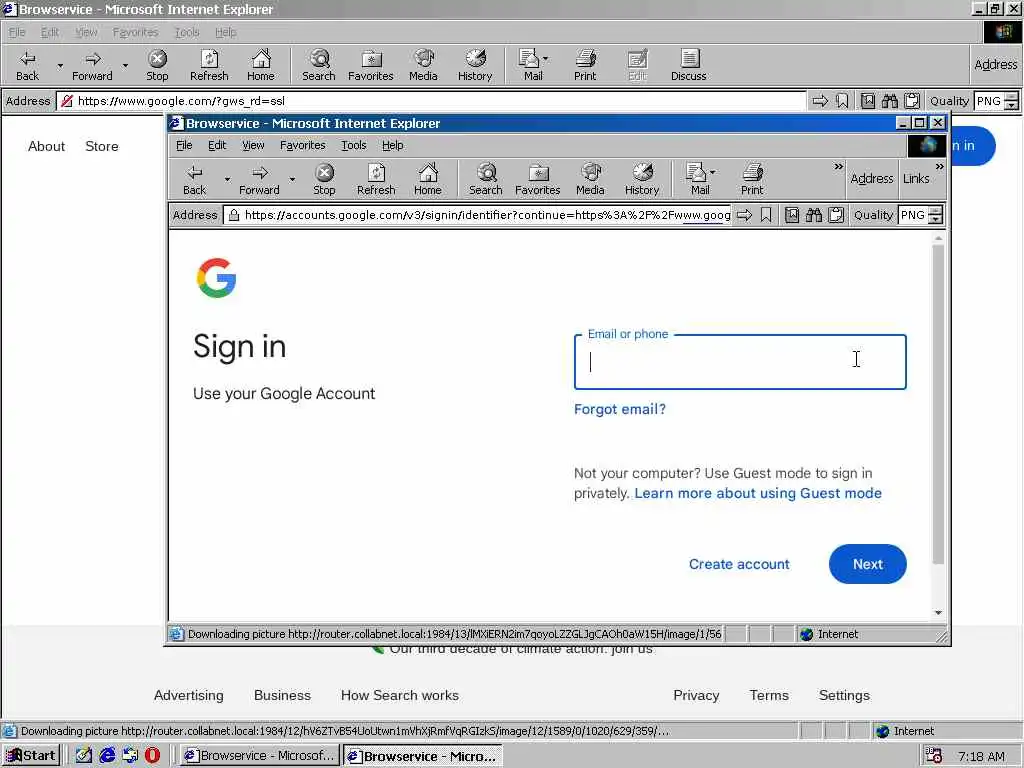Open the Favorites menu in the front window
The height and width of the screenshot is (768, 1024).
pos(302,145)
